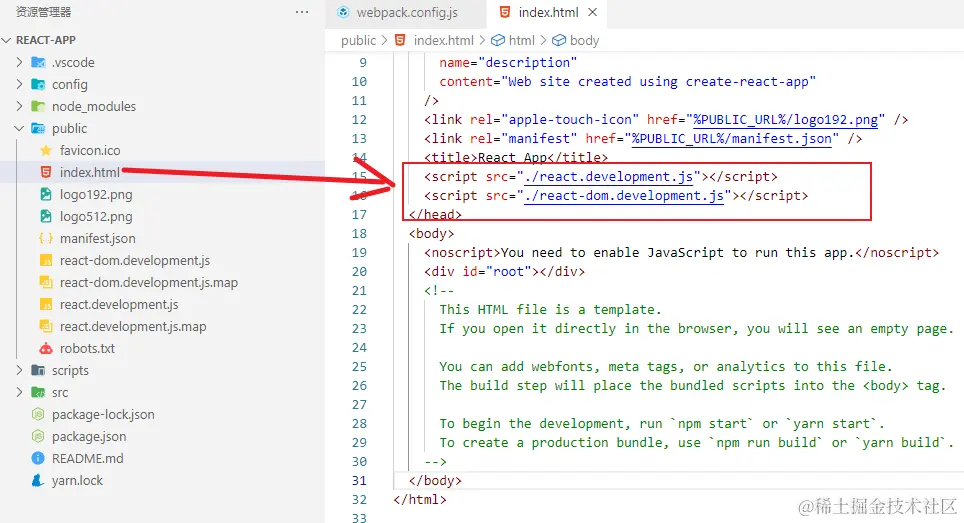Click index.html in breadcrumb
This screenshot has height=523, width=964.
443,41
